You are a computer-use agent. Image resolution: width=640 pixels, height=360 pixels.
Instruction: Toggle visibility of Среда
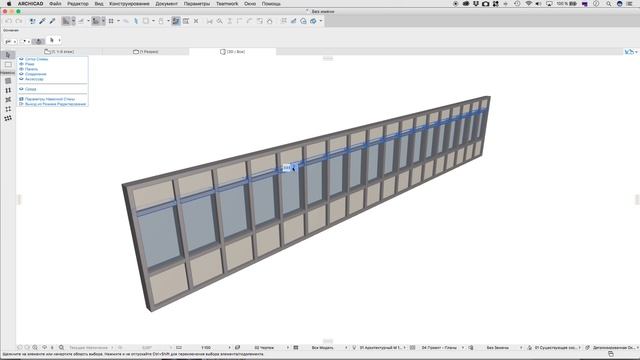(x=21, y=89)
